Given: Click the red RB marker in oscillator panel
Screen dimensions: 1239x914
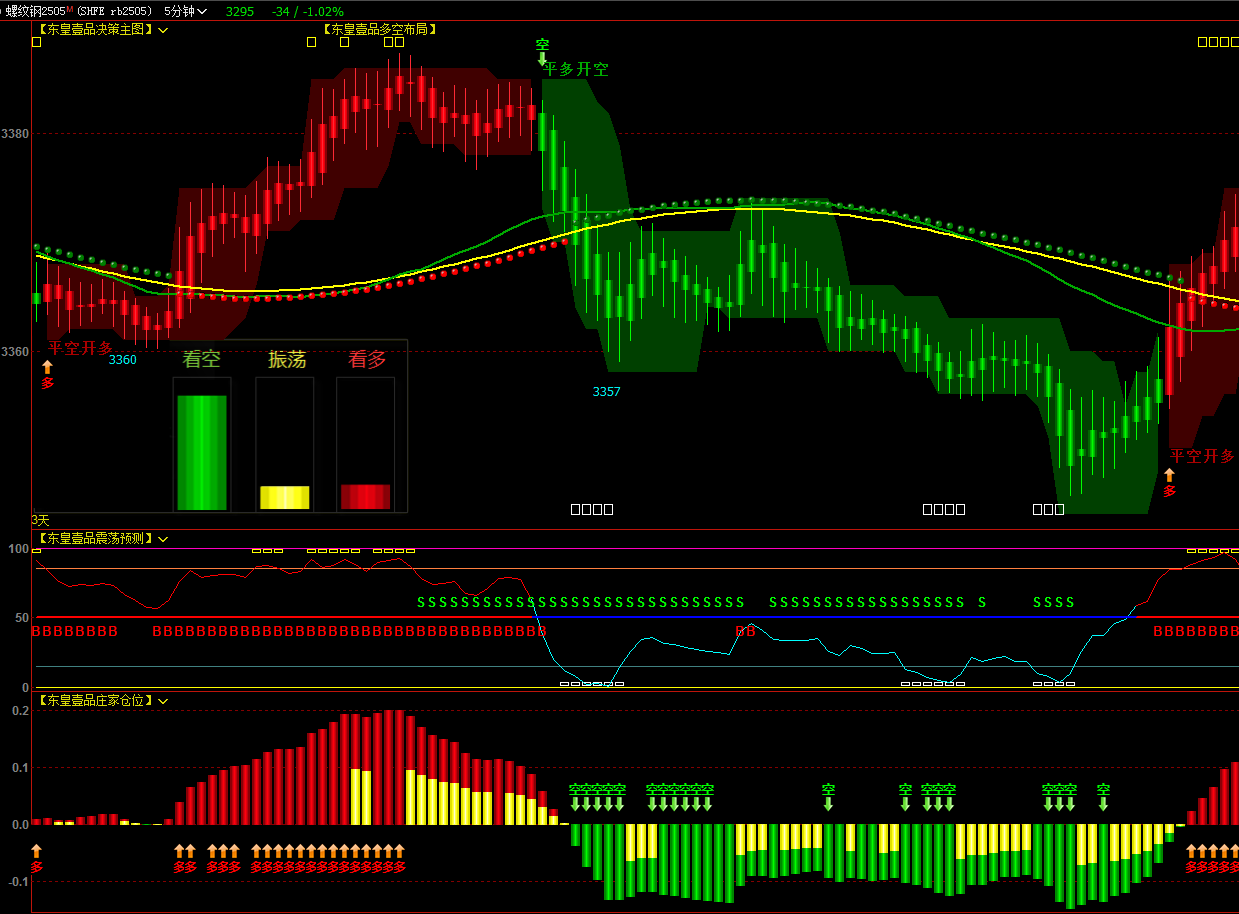Looking at the screenshot, I should [745, 631].
